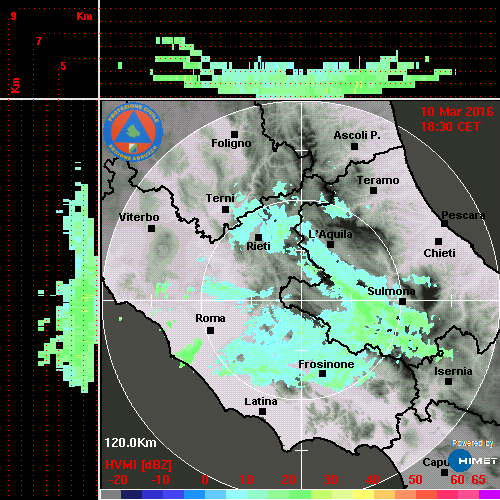Click the Viterbo city marker square
The image size is (500, 500).
(x=151, y=229)
